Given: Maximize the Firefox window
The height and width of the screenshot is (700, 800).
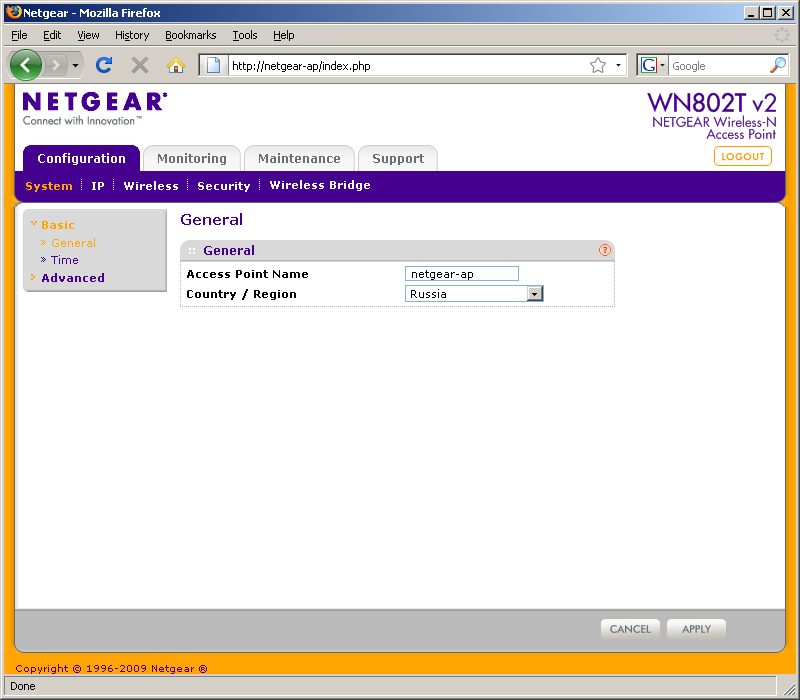Looking at the screenshot, I should point(767,13).
